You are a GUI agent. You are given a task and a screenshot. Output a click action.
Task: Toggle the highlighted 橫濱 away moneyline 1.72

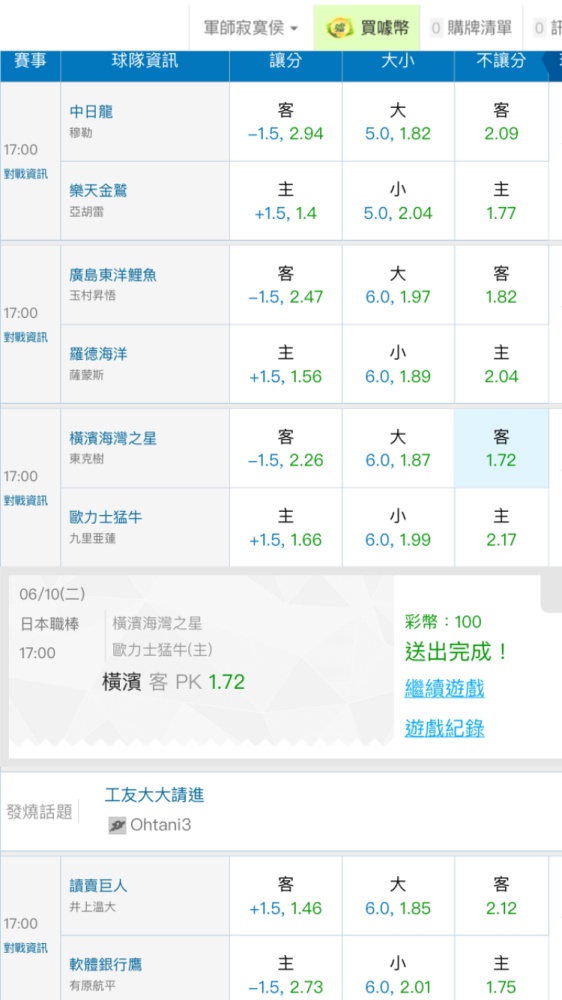click(501, 448)
